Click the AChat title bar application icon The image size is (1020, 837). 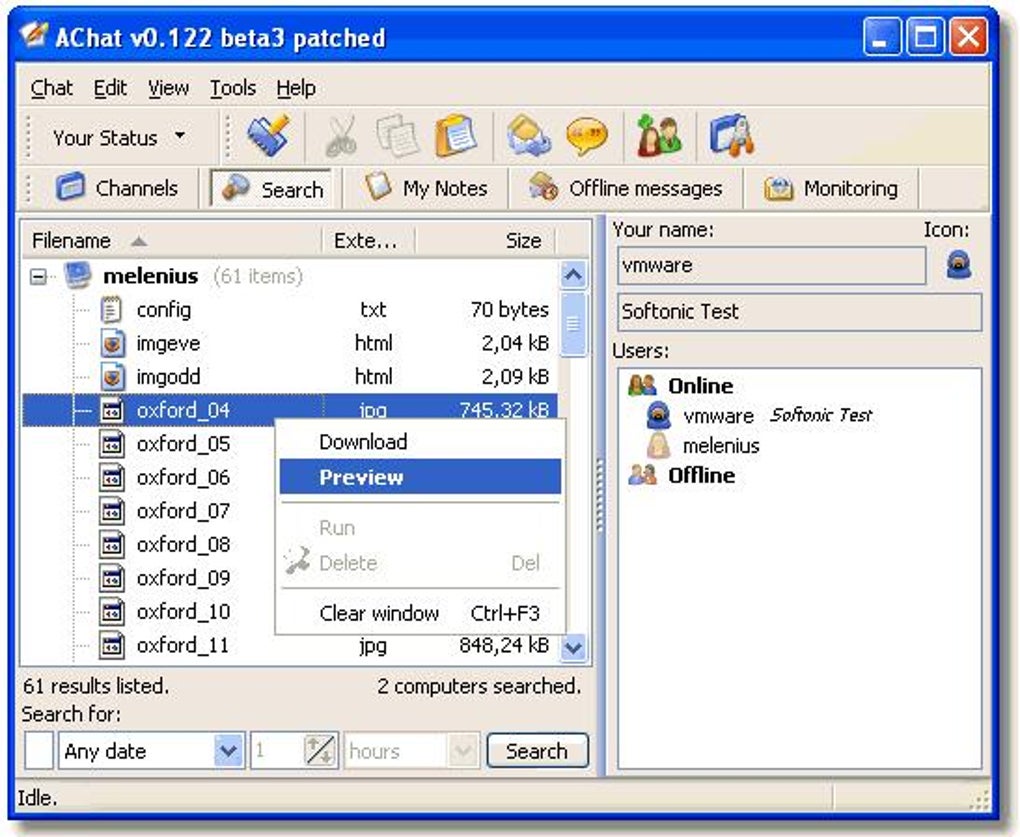tap(33, 36)
